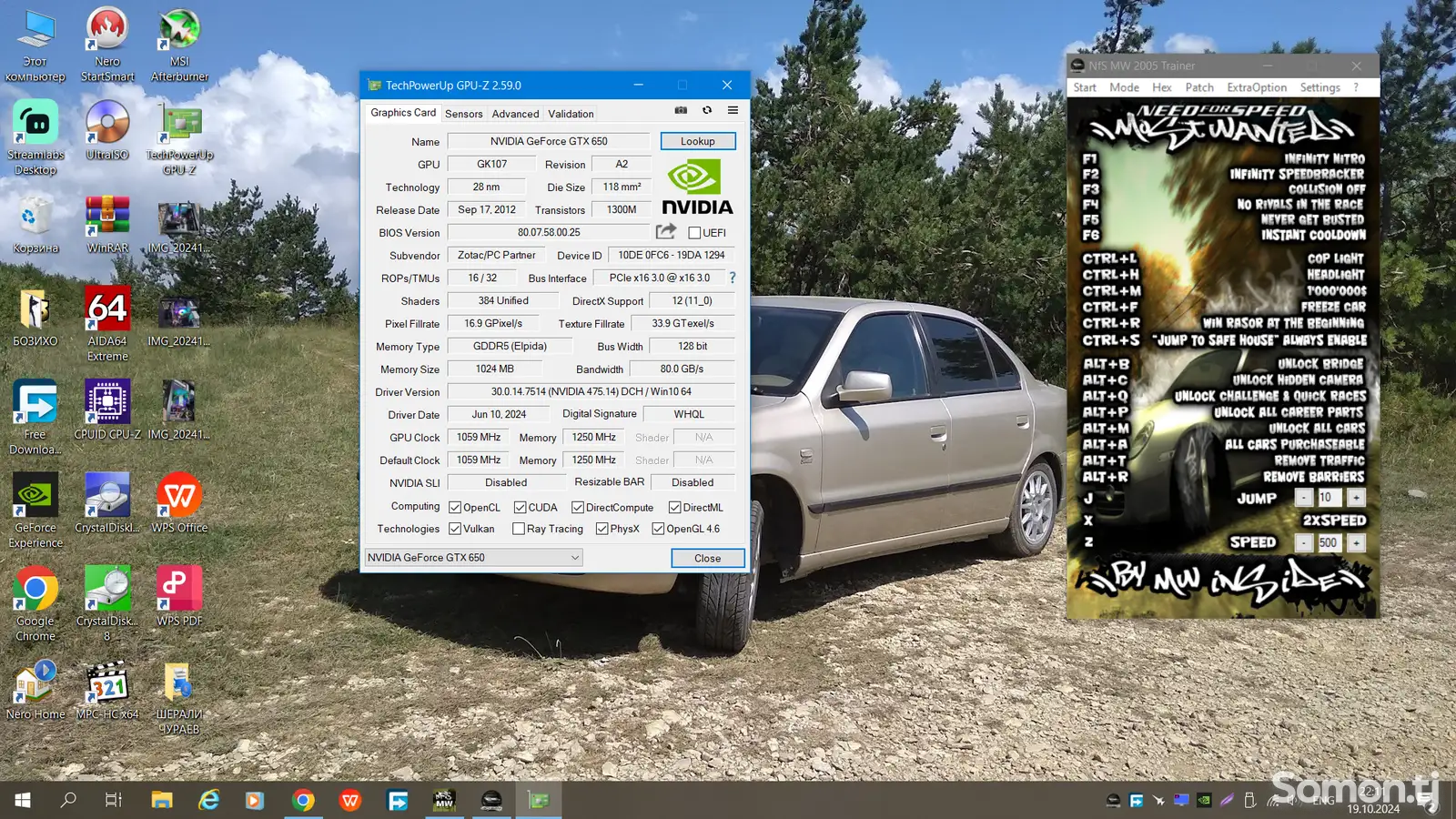Toggle the PhysX checkbox

(602, 529)
